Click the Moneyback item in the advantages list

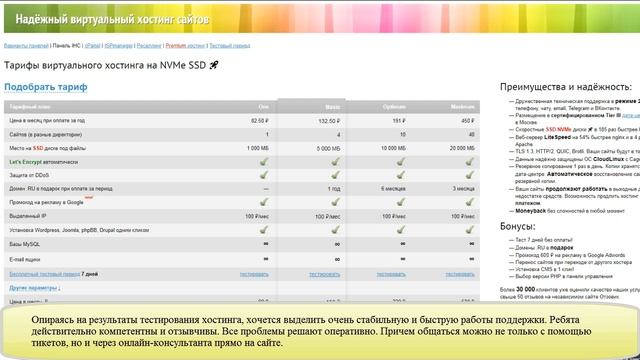pyautogui.click(x=569, y=211)
